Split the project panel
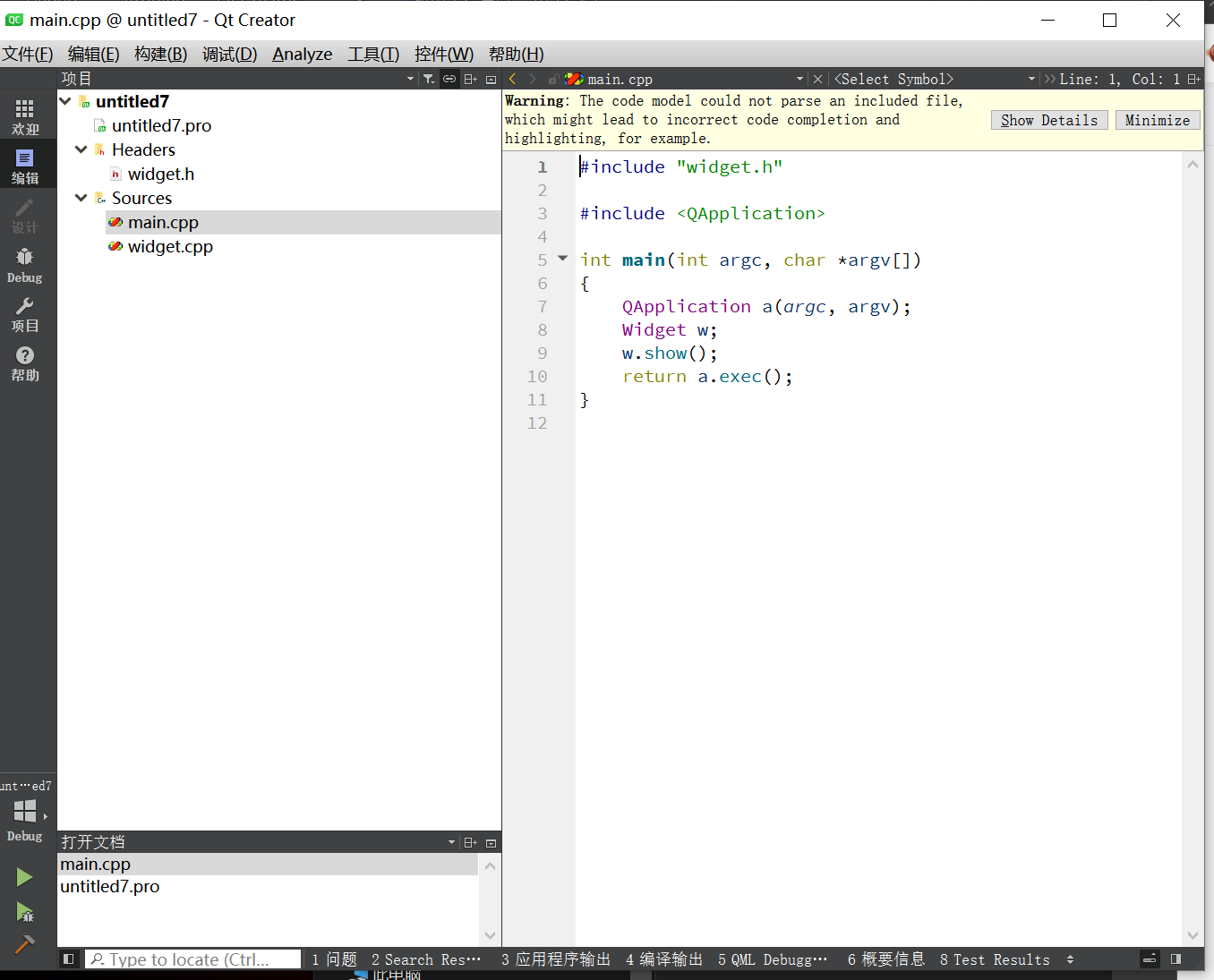1214x980 pixels. pyautogui.click(x=470, y=79)
